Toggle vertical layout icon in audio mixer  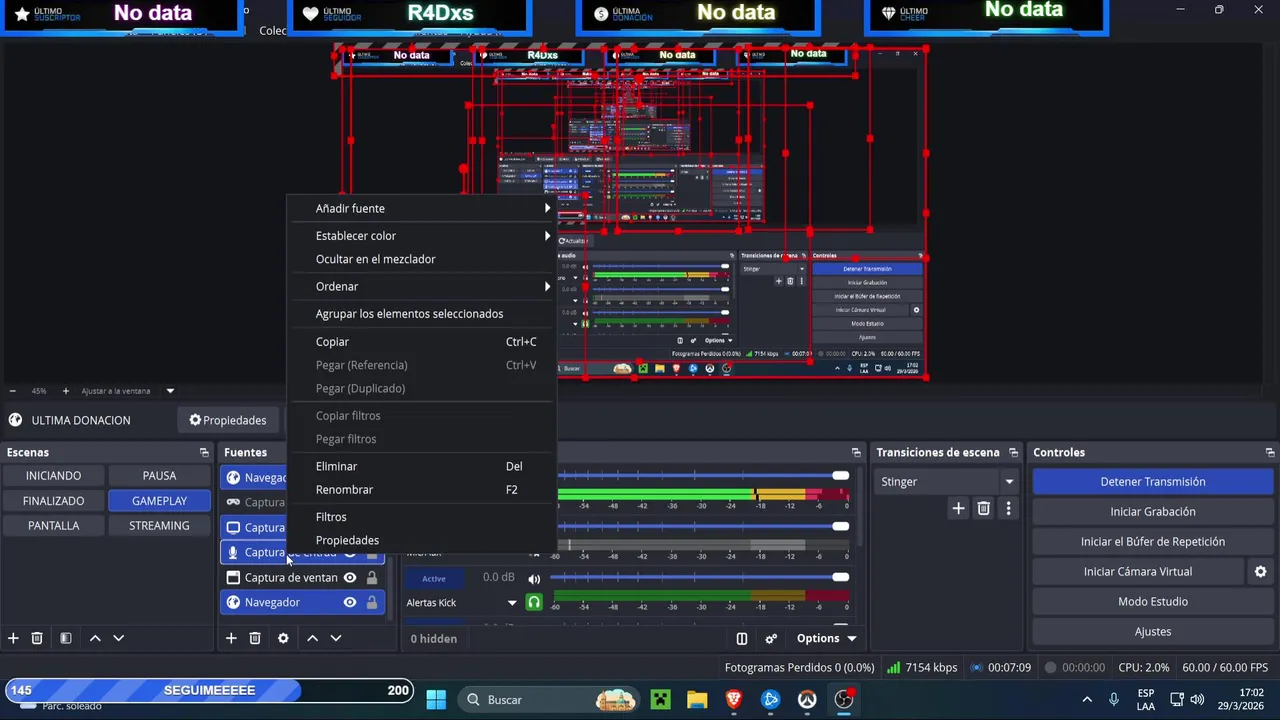coord(742,638)
